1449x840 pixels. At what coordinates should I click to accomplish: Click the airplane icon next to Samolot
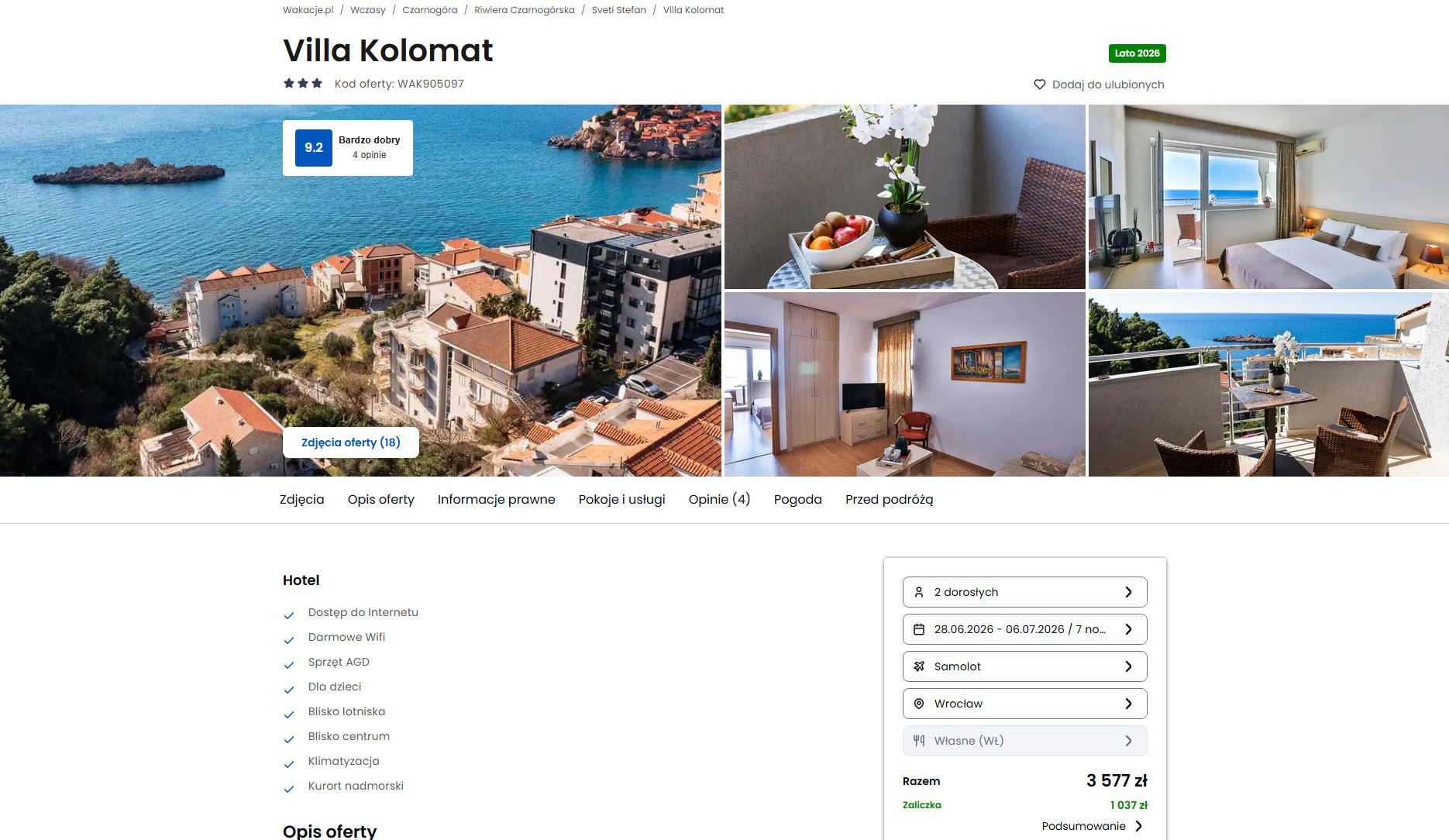pos(919,666)
